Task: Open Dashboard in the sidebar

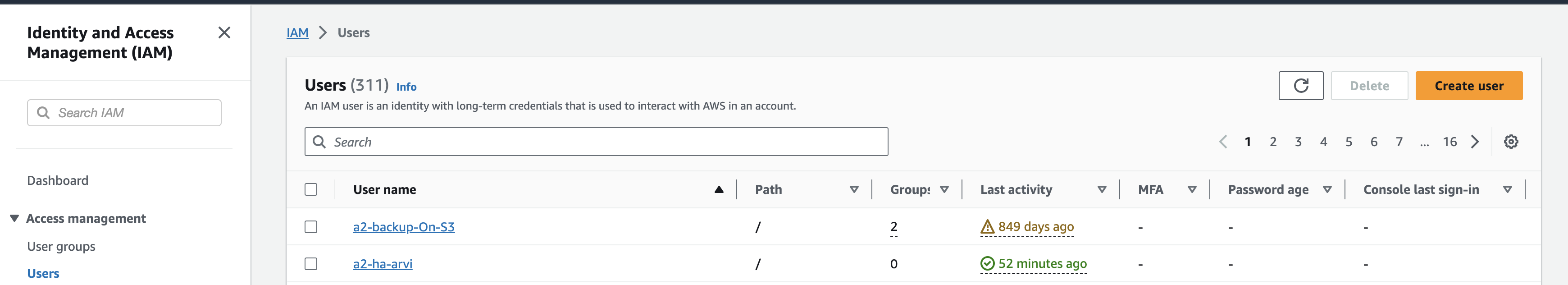Action: click(x=58, y=181)
